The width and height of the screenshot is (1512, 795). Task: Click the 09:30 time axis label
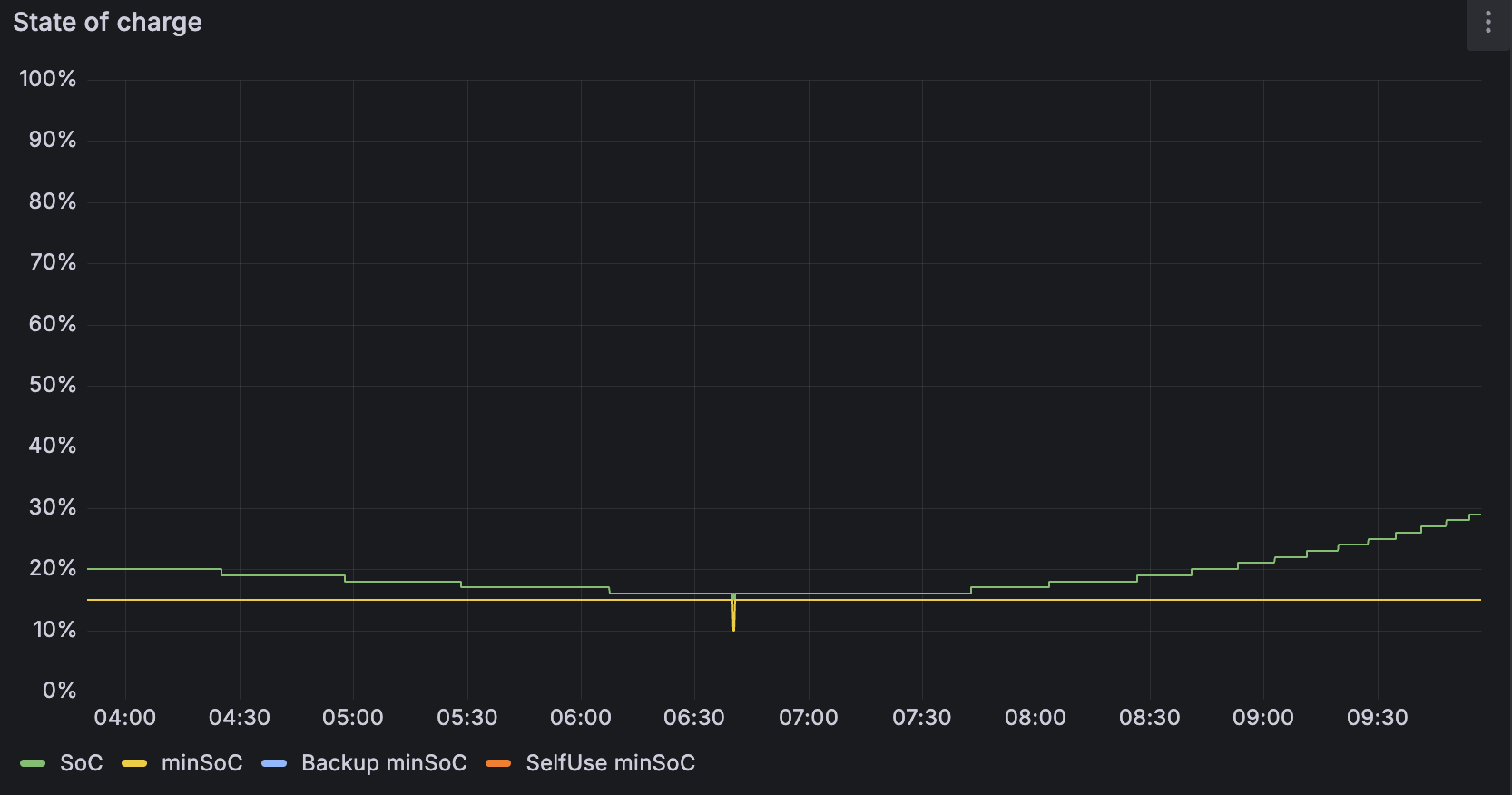1377,718
